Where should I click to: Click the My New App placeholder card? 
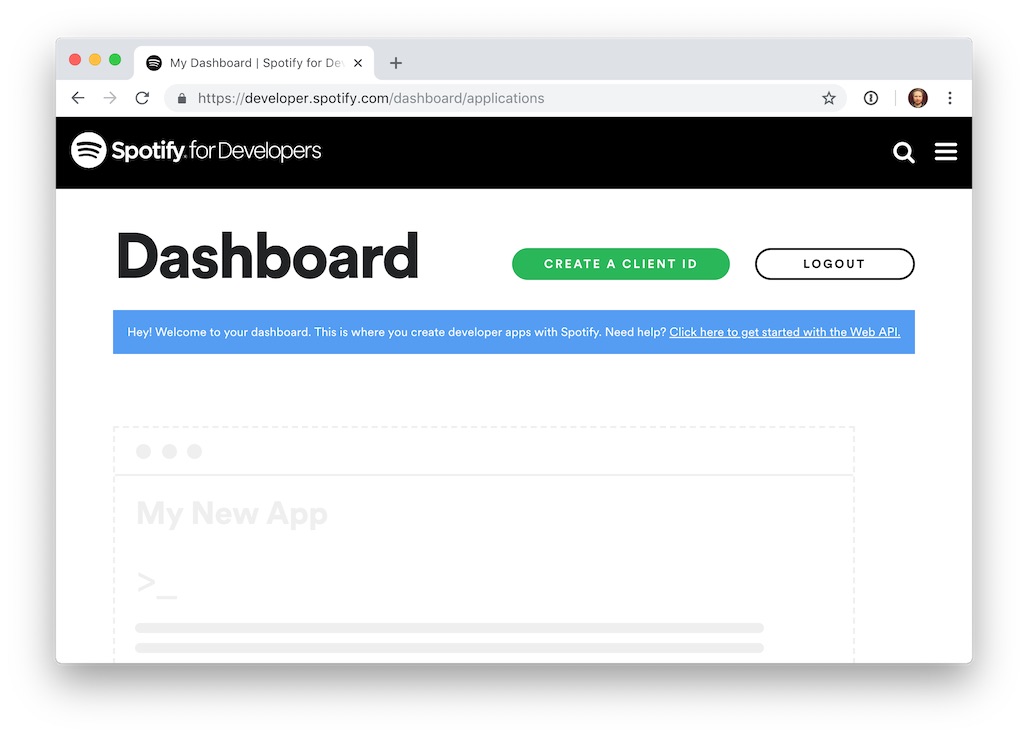click(x=484, y=544)
